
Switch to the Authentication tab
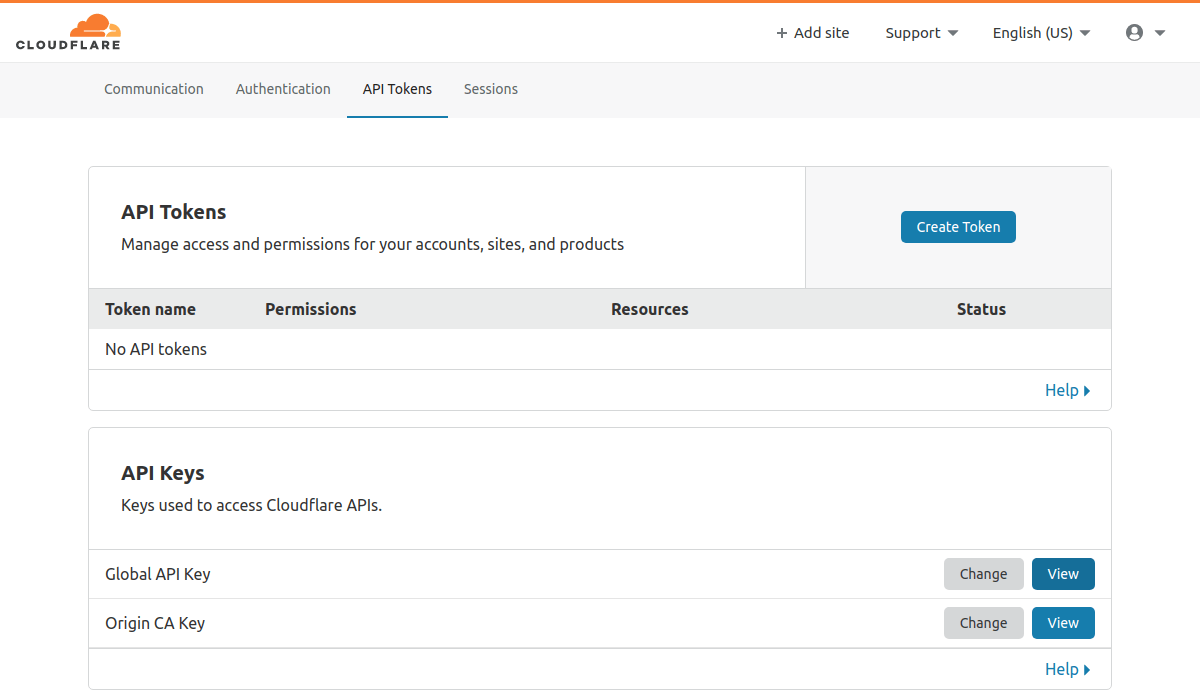[x=283, y=89]
